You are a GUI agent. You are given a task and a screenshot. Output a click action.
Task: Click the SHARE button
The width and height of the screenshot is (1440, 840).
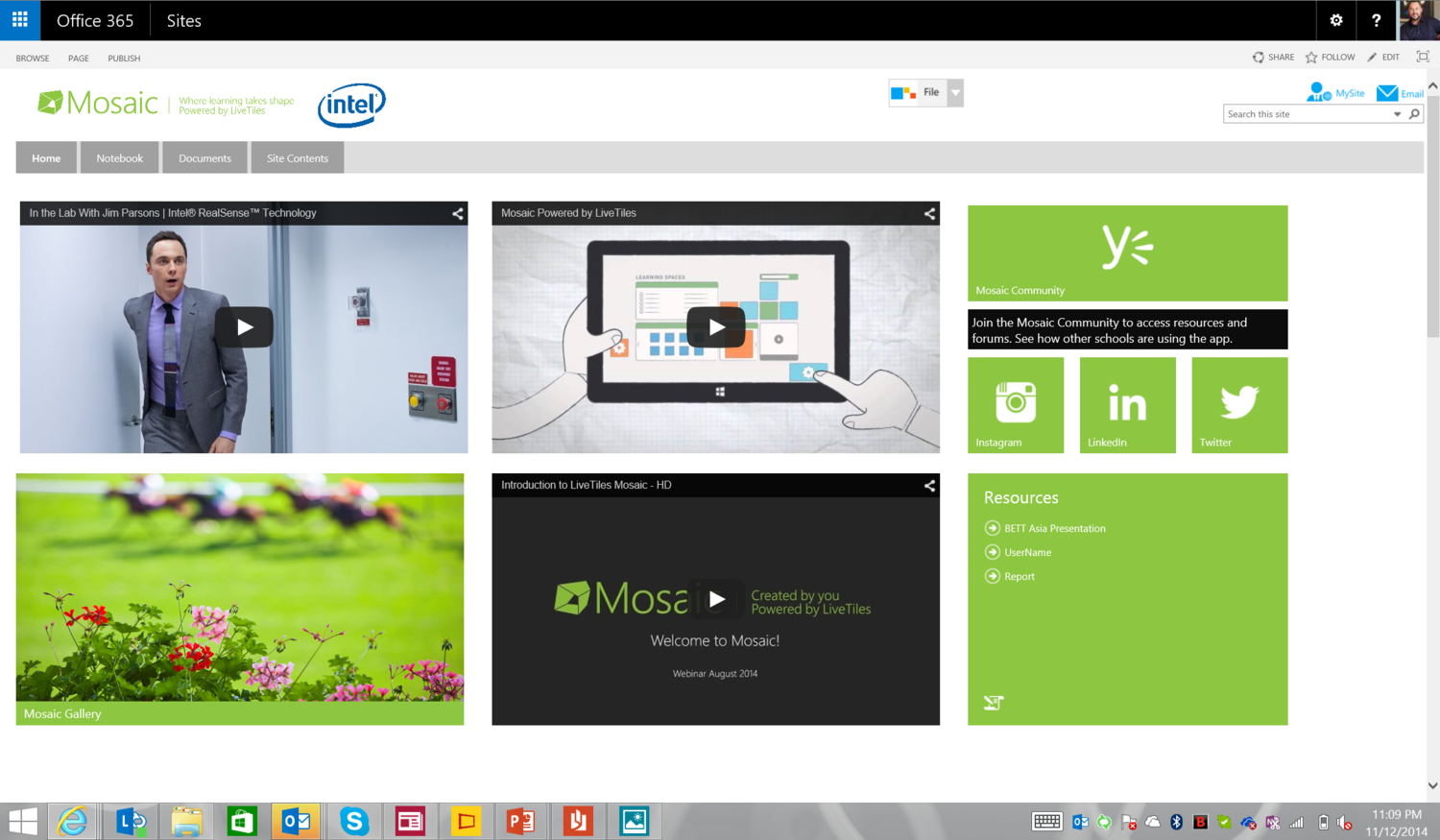pos(1273,57)
